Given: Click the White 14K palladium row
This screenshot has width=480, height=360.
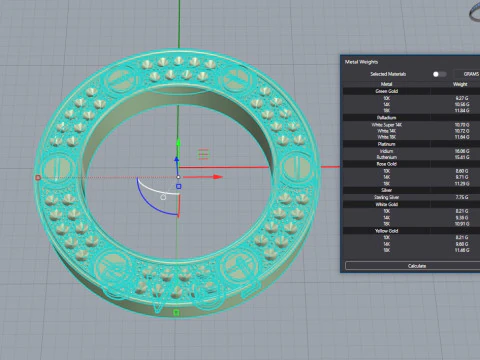Looking at the screenshot, I should pos(412,131).
